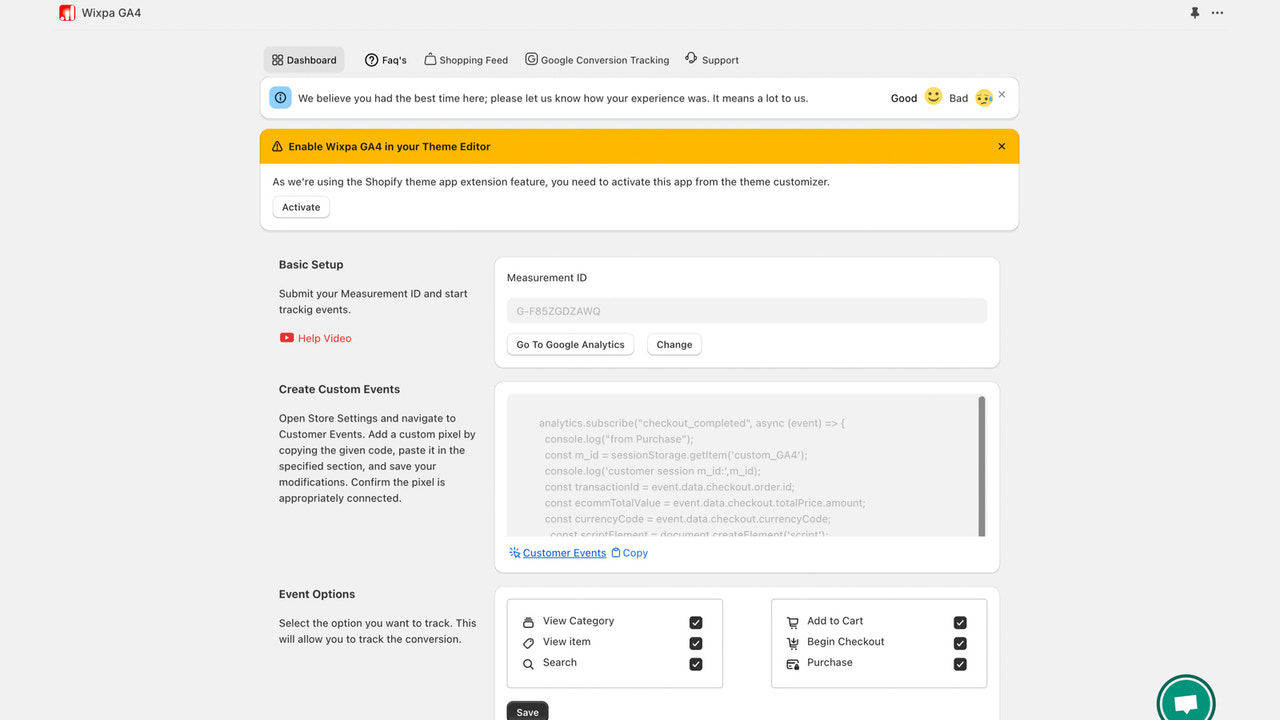Click the Activate button

click(300, 207)
